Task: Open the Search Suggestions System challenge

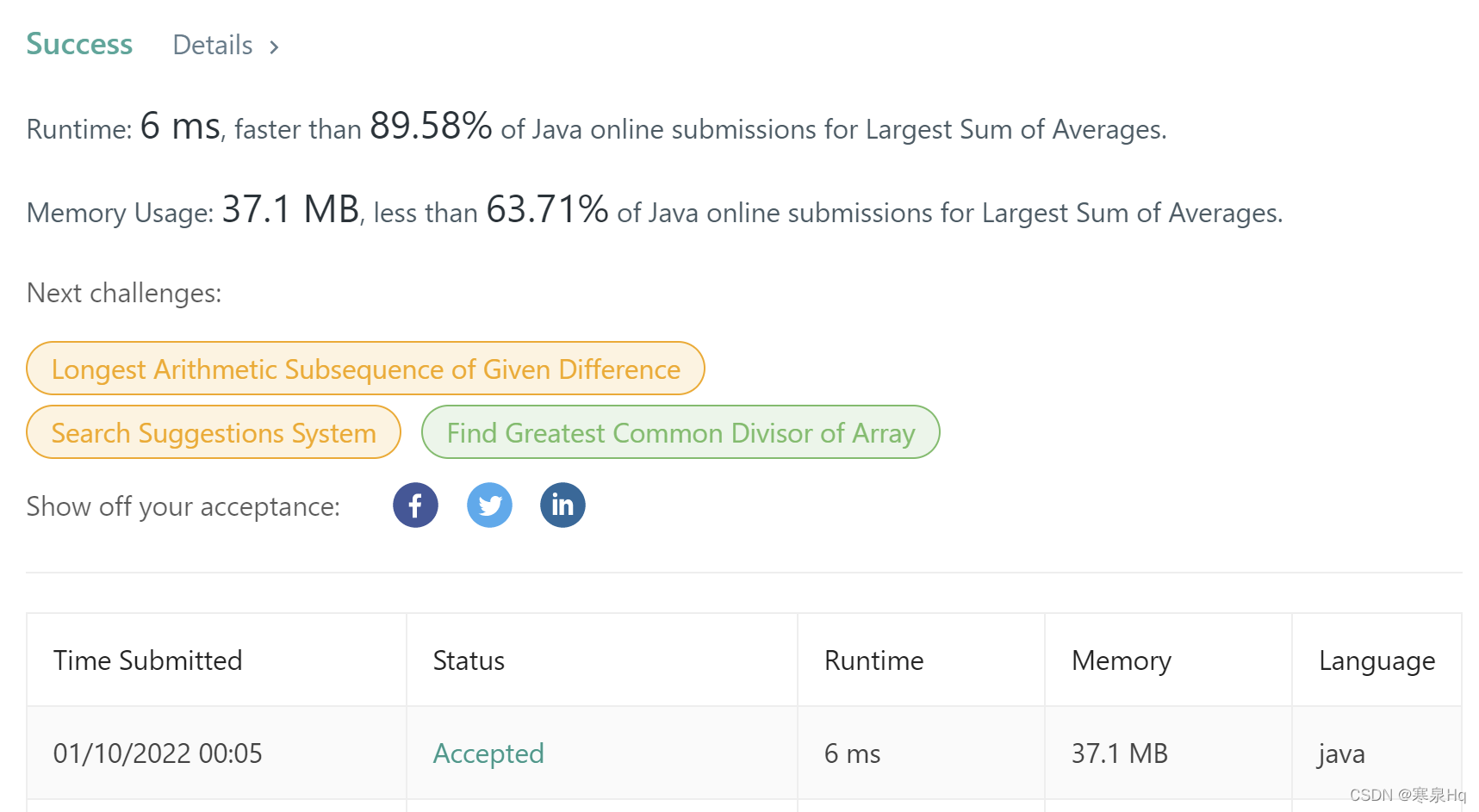Action: pos(212,433)
